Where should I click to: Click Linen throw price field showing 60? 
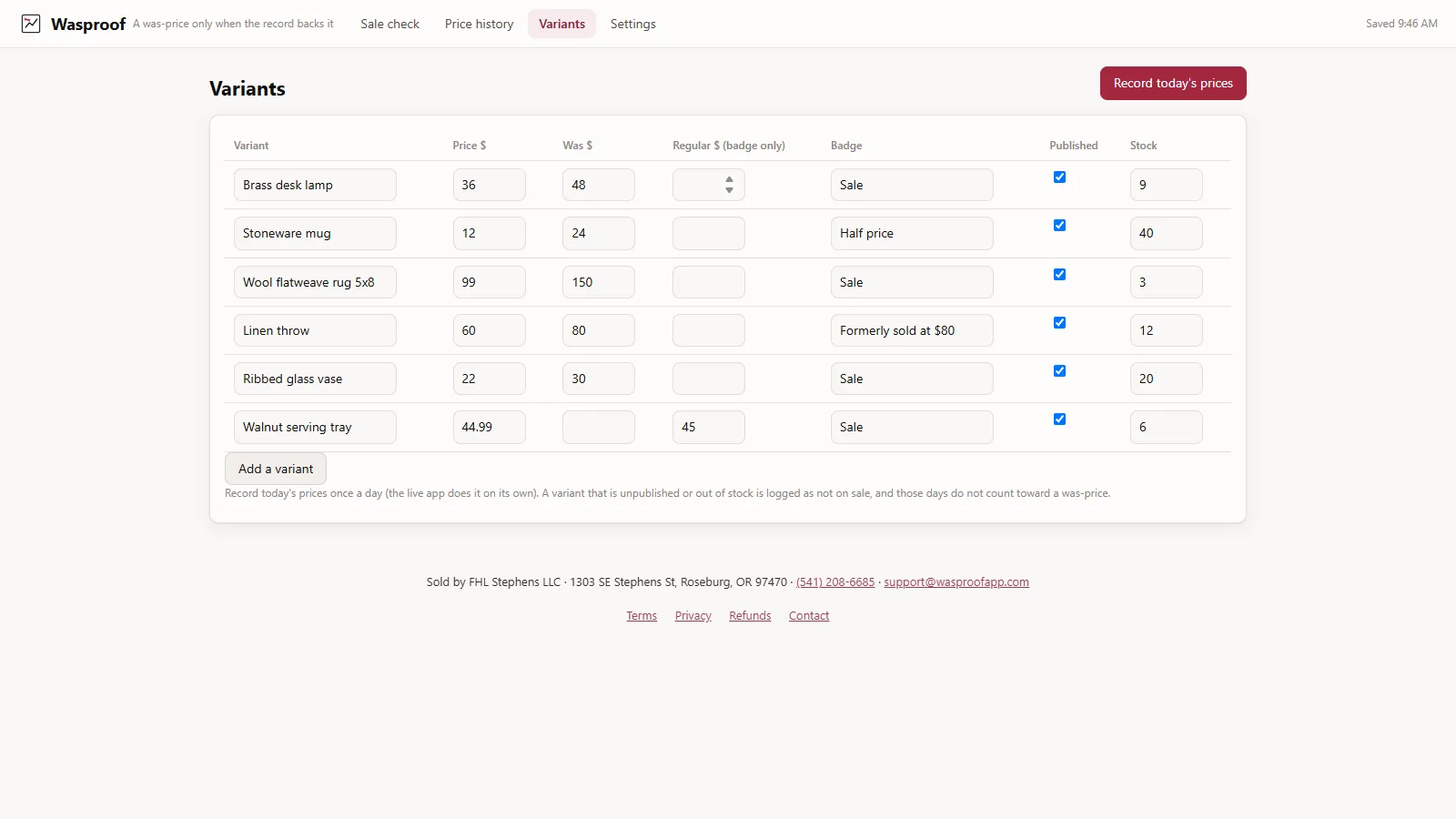[x=490, y=330]
